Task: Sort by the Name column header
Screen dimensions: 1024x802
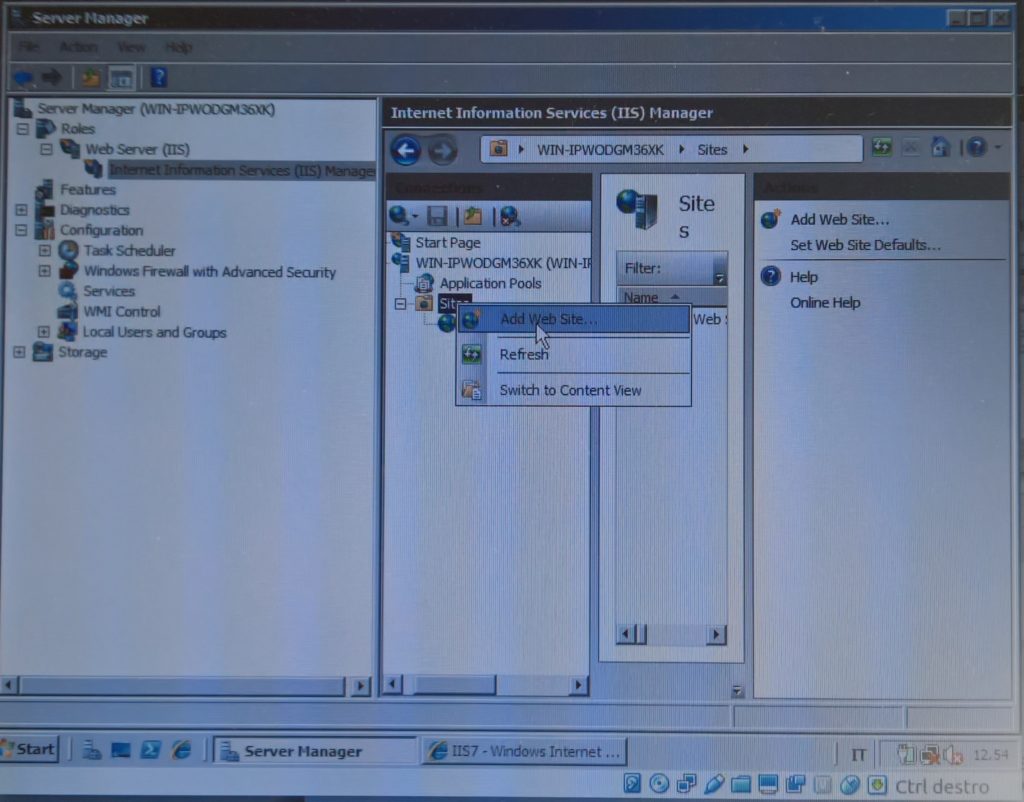Action: 672,298
